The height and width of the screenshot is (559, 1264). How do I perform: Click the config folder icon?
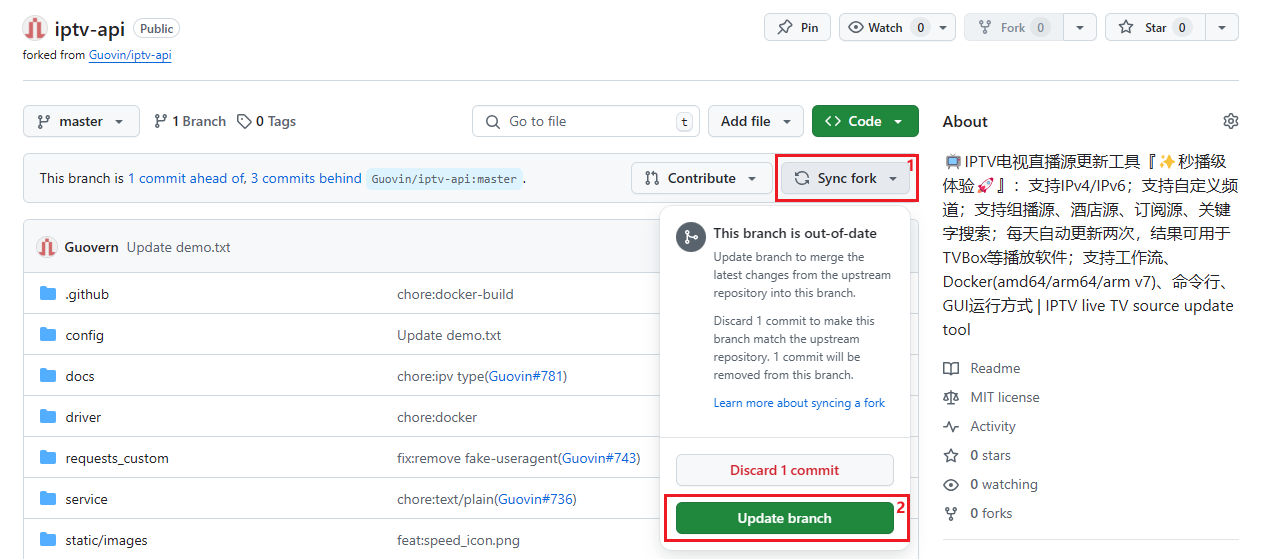click(x=48, y=335)
